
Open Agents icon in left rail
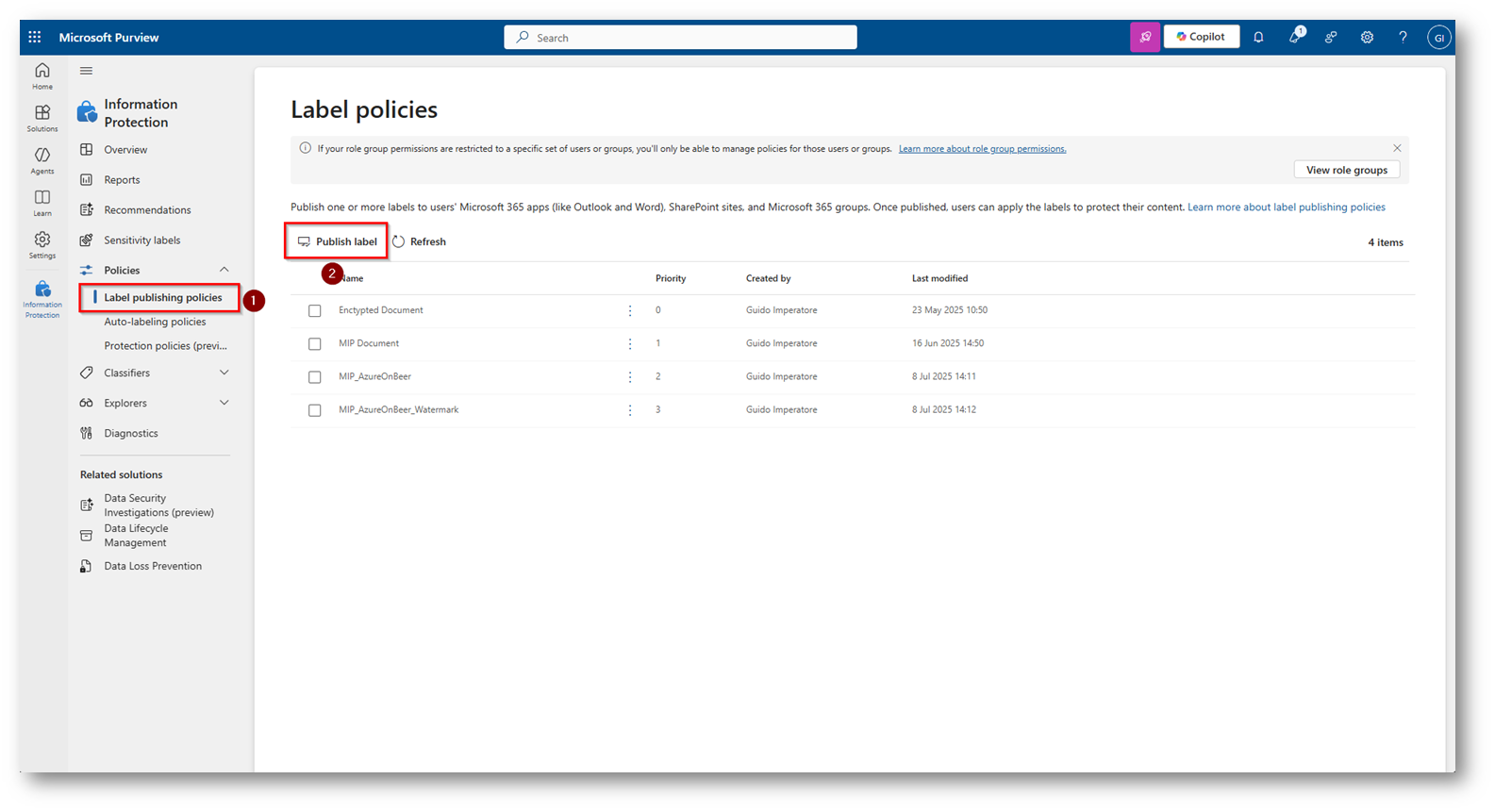(42, 160)
